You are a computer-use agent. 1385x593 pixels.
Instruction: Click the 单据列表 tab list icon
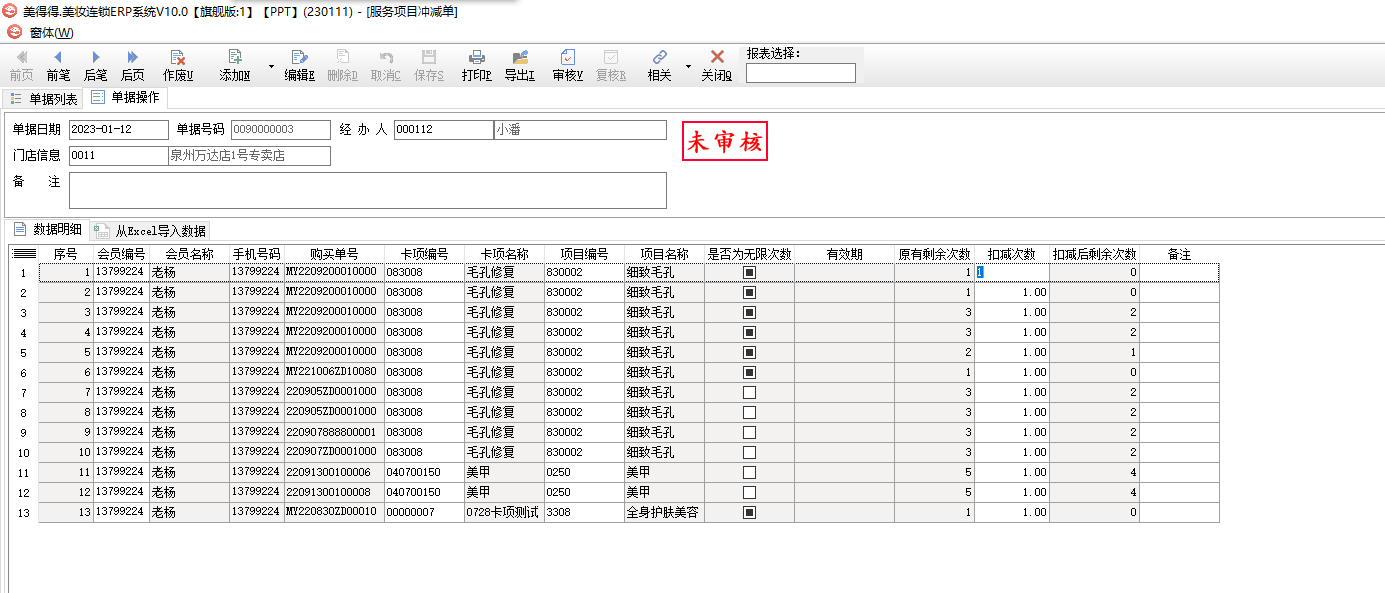[x=16, y=99]
